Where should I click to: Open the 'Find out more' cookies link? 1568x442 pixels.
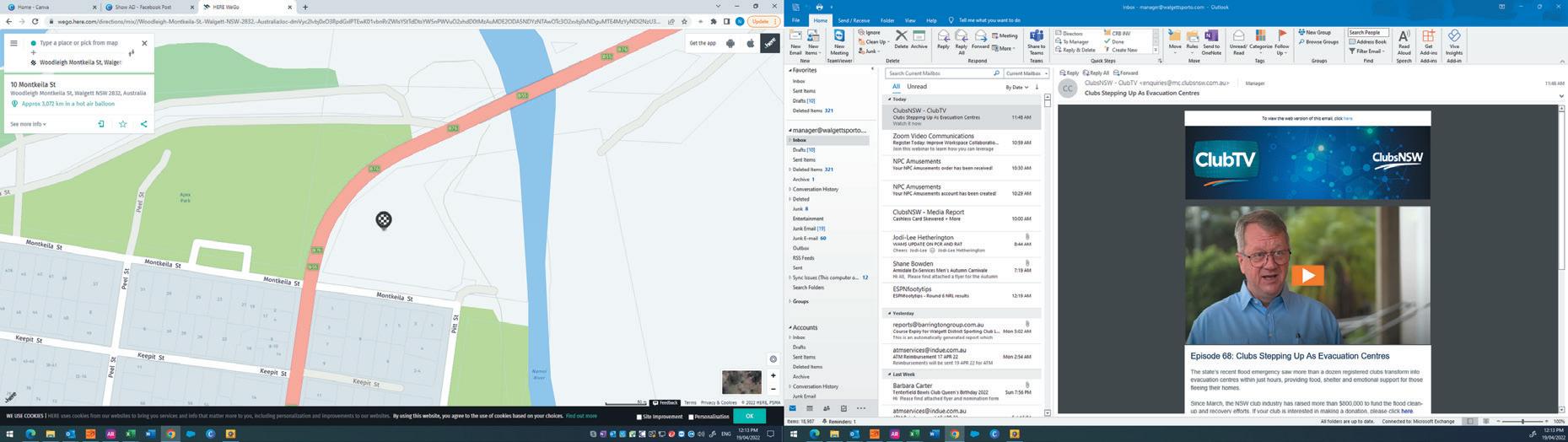581,416
